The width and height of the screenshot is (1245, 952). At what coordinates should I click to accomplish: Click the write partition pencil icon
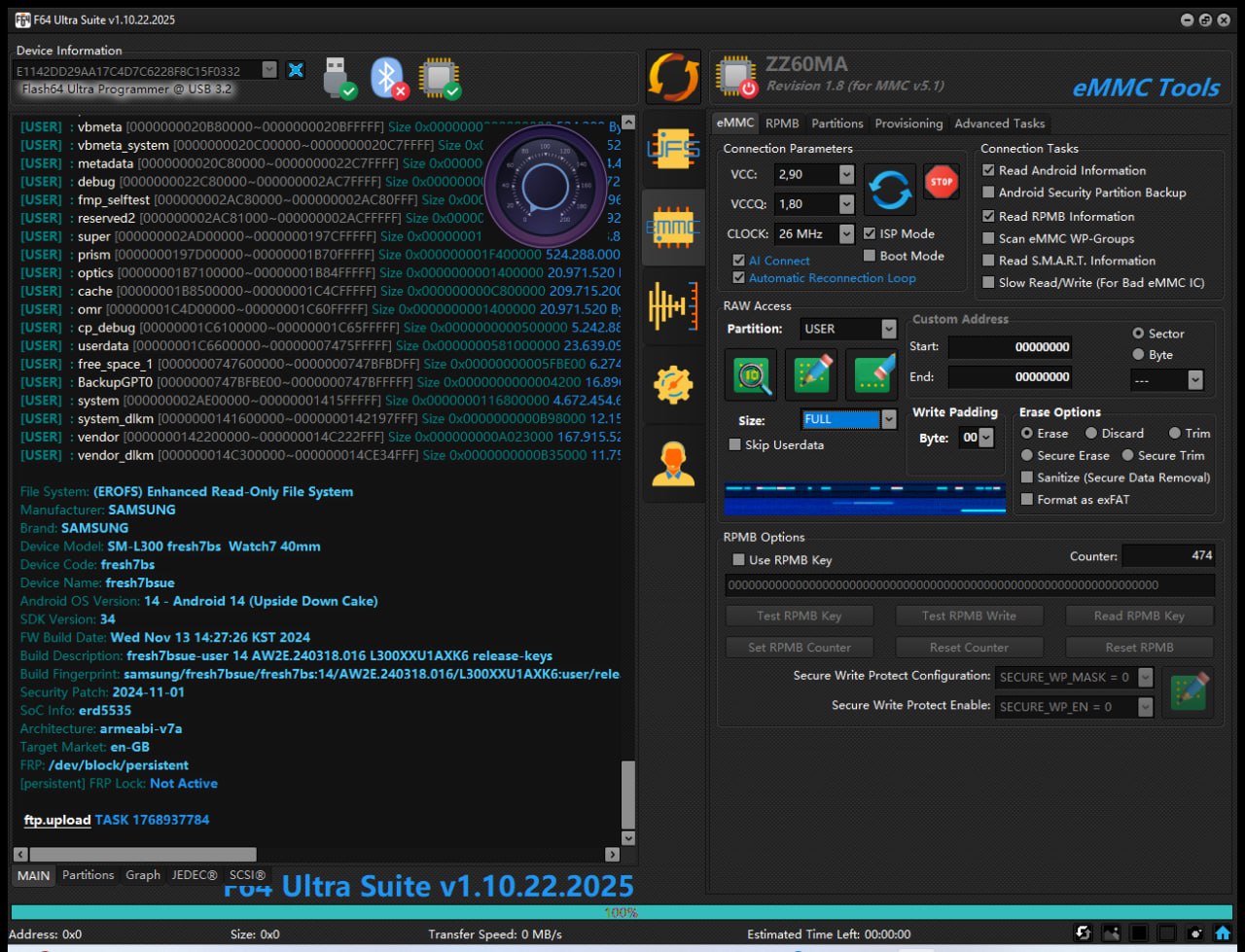(x=812, y=374)
